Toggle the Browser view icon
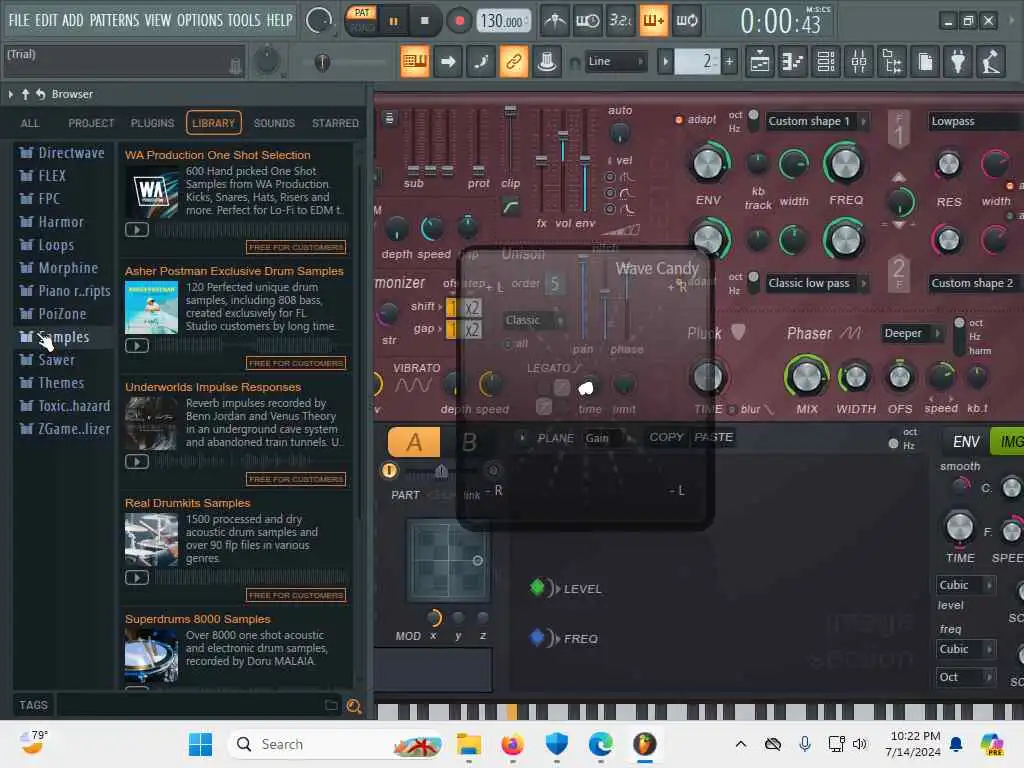Screen dimensions: 1024x768 [891, 62]
